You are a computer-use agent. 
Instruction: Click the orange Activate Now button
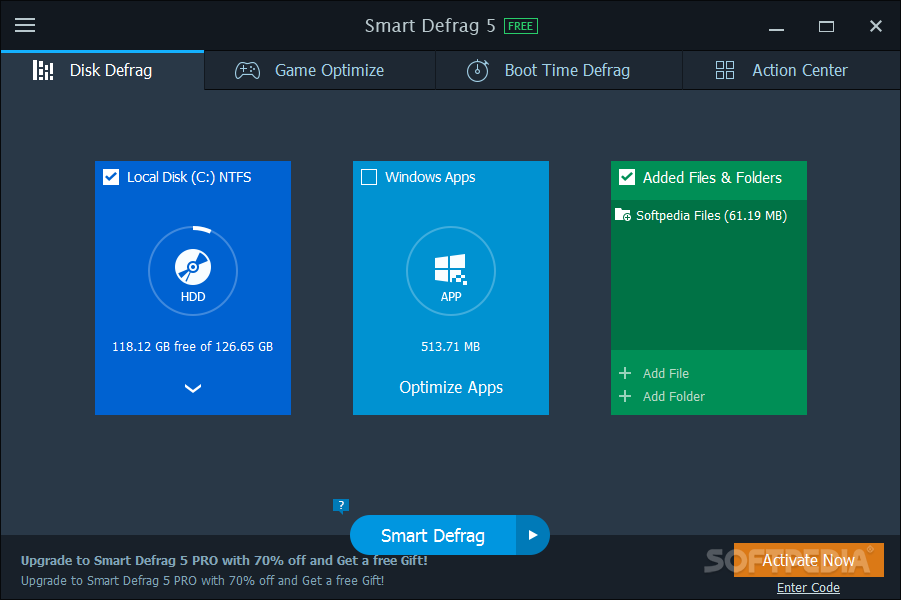(808, 560)
